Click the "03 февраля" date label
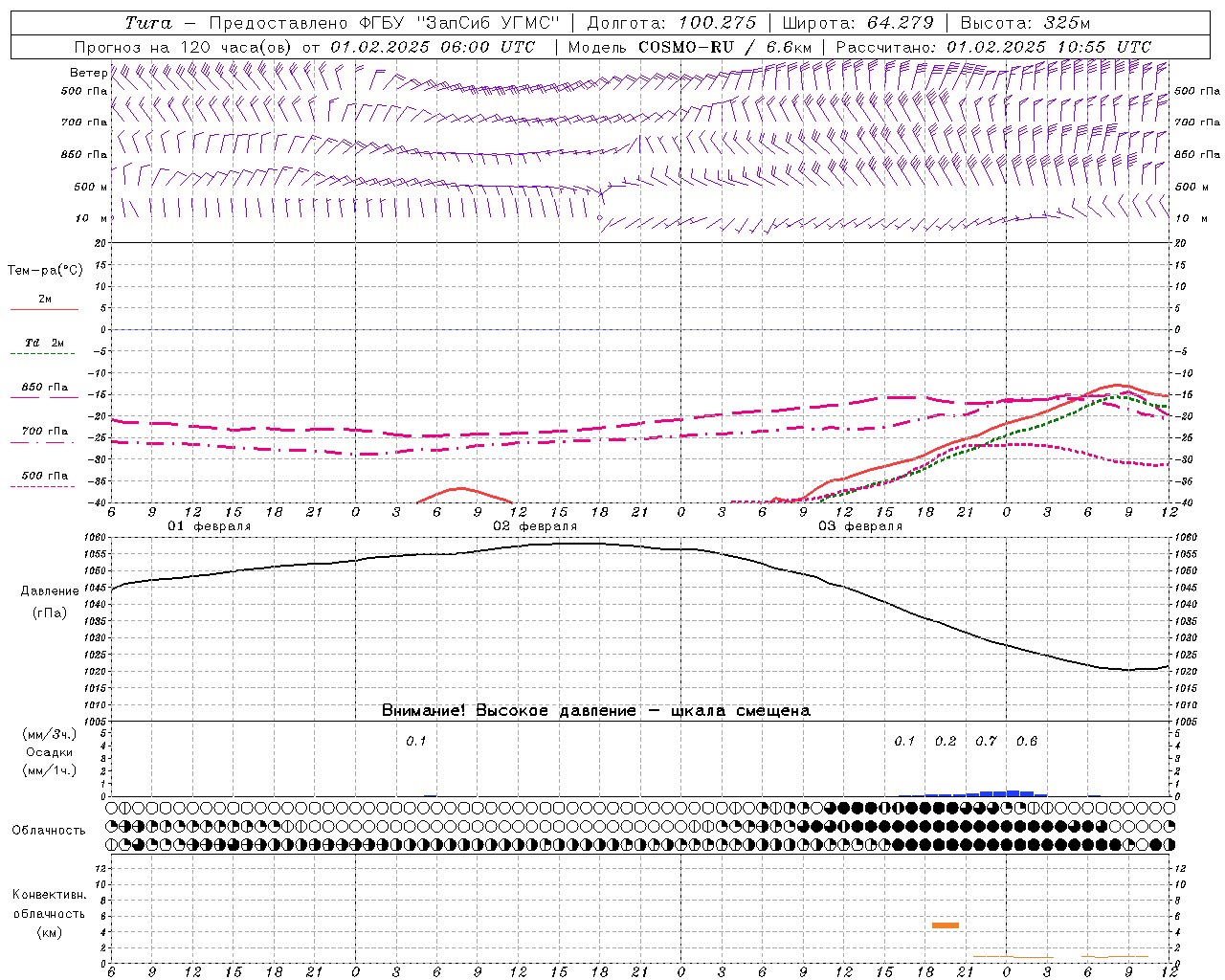 (x=860, y=526)
